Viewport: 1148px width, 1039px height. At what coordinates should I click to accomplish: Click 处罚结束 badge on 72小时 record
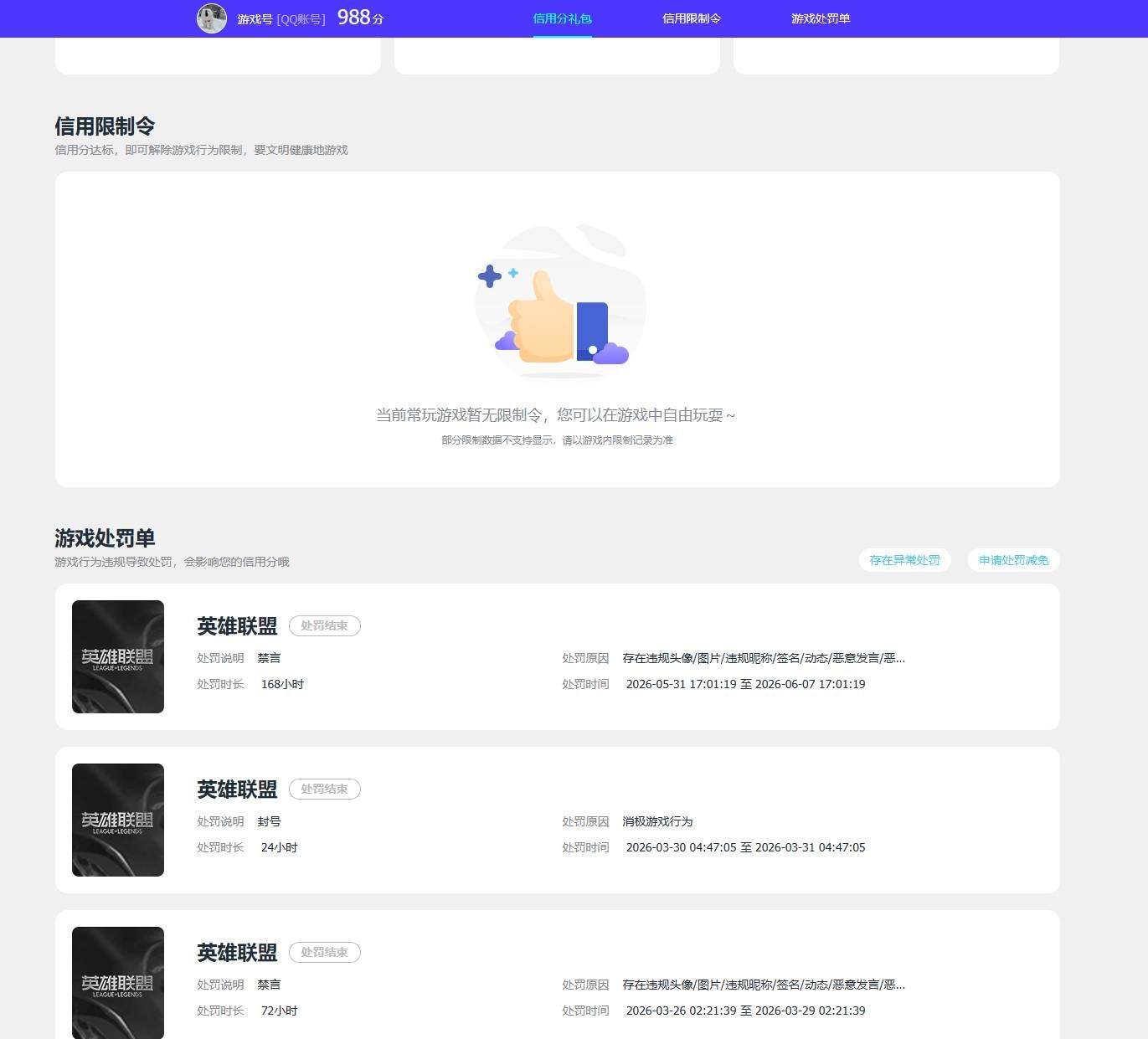[325, 952]
